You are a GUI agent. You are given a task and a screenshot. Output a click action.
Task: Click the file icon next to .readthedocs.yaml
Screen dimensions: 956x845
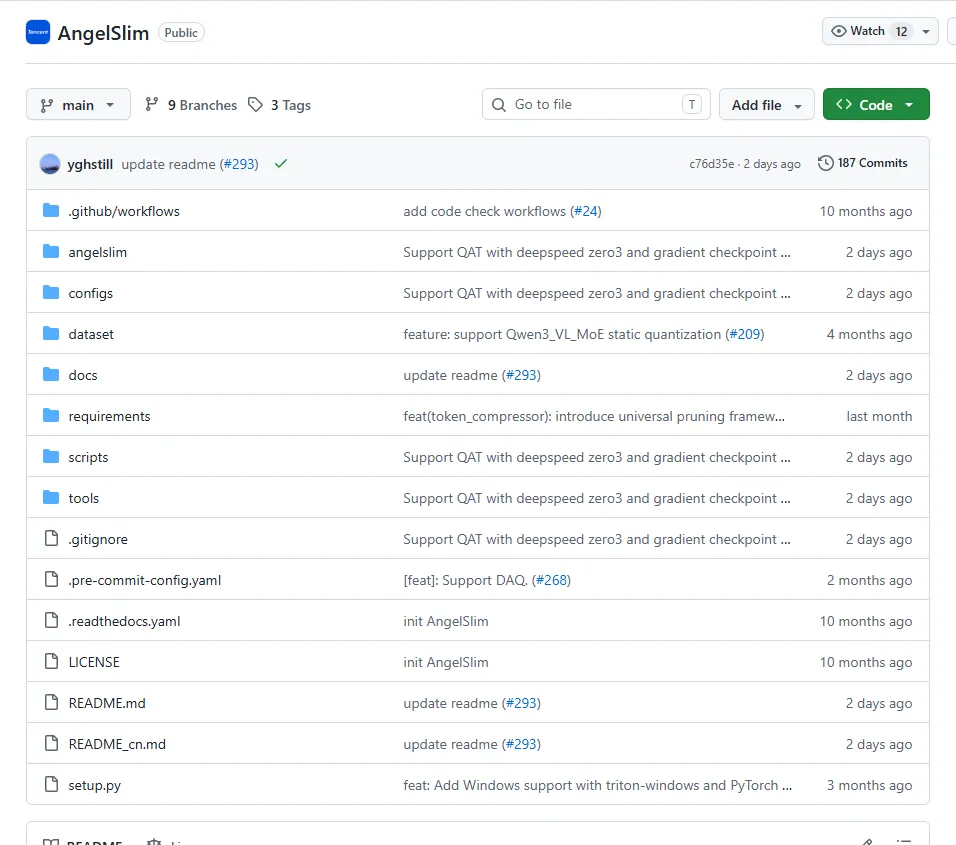tap(52, 620)
